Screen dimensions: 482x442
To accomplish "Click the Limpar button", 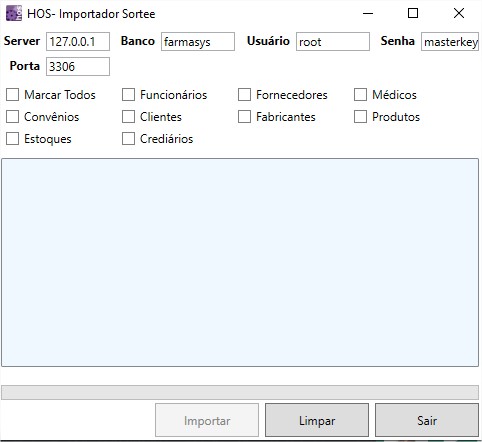I will (x=317, y=420).
